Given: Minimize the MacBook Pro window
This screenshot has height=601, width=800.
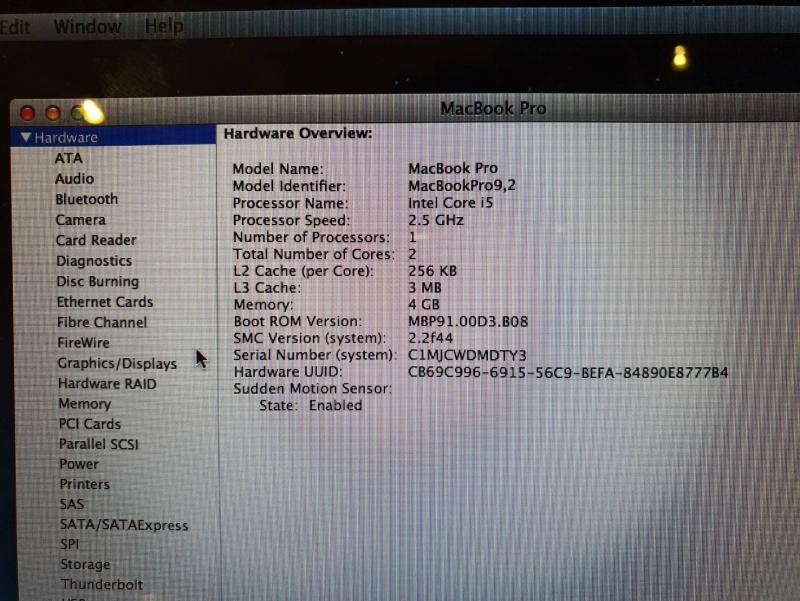Looking at the screenshot, I should pyautogui.click(x=53, y=113).
